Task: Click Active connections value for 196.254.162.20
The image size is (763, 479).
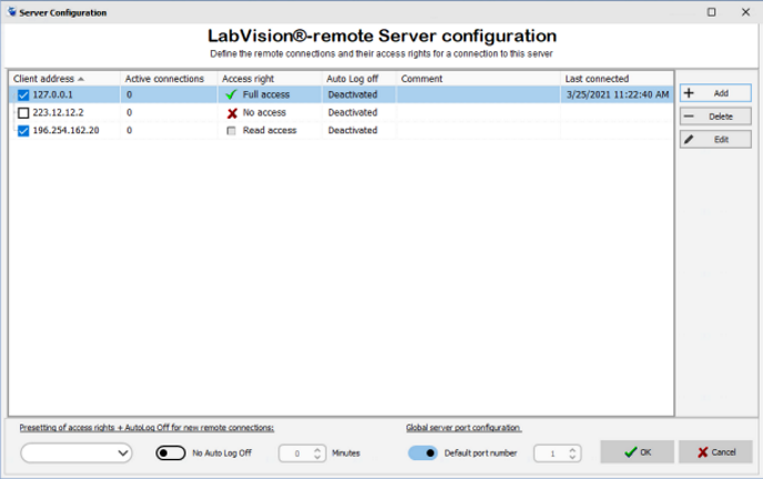Action: 129,130
